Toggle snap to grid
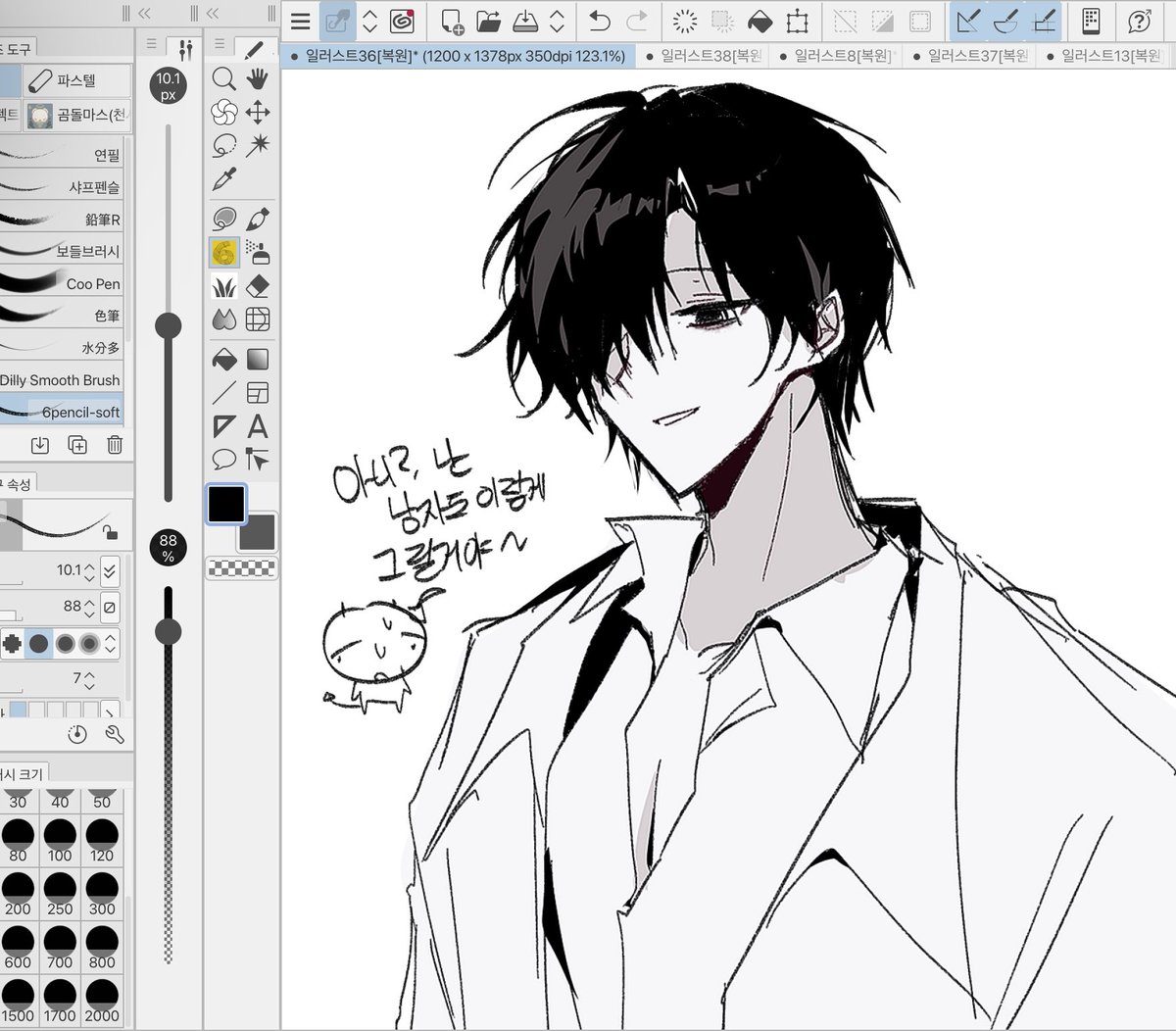The width and height of the screenshot is (1176, 1031). click(x=1045, y=21)
